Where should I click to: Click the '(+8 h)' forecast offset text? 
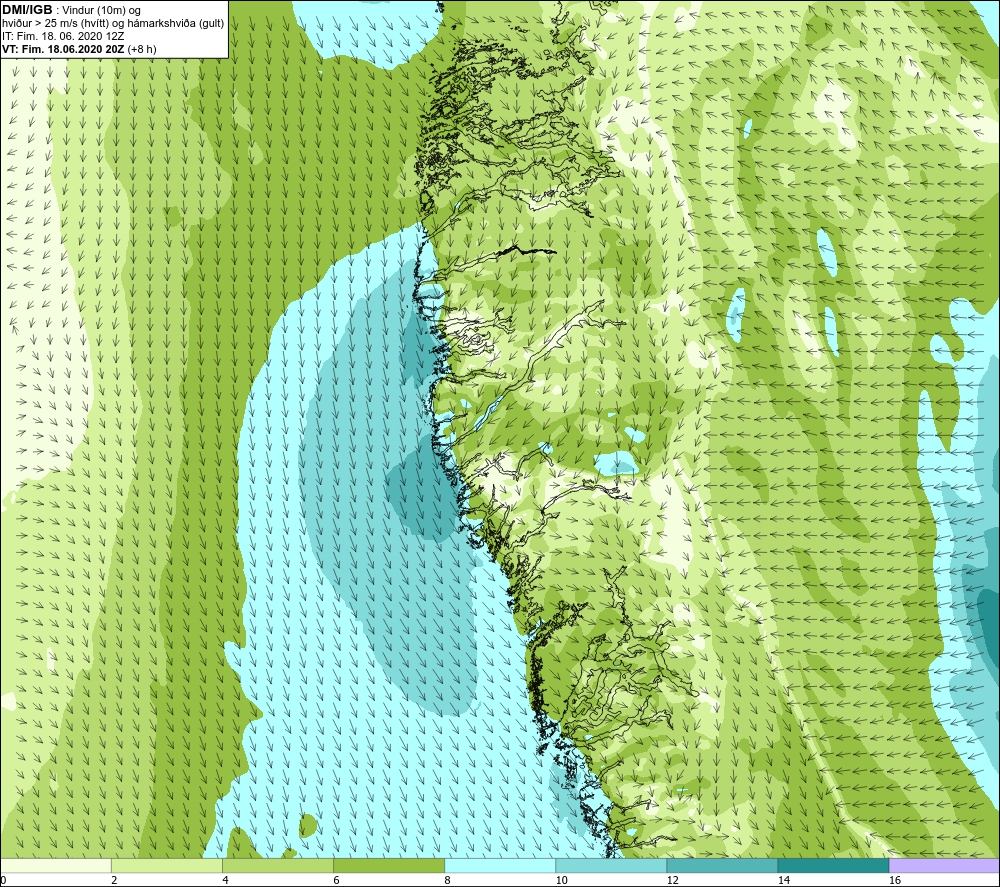[142, 49]
